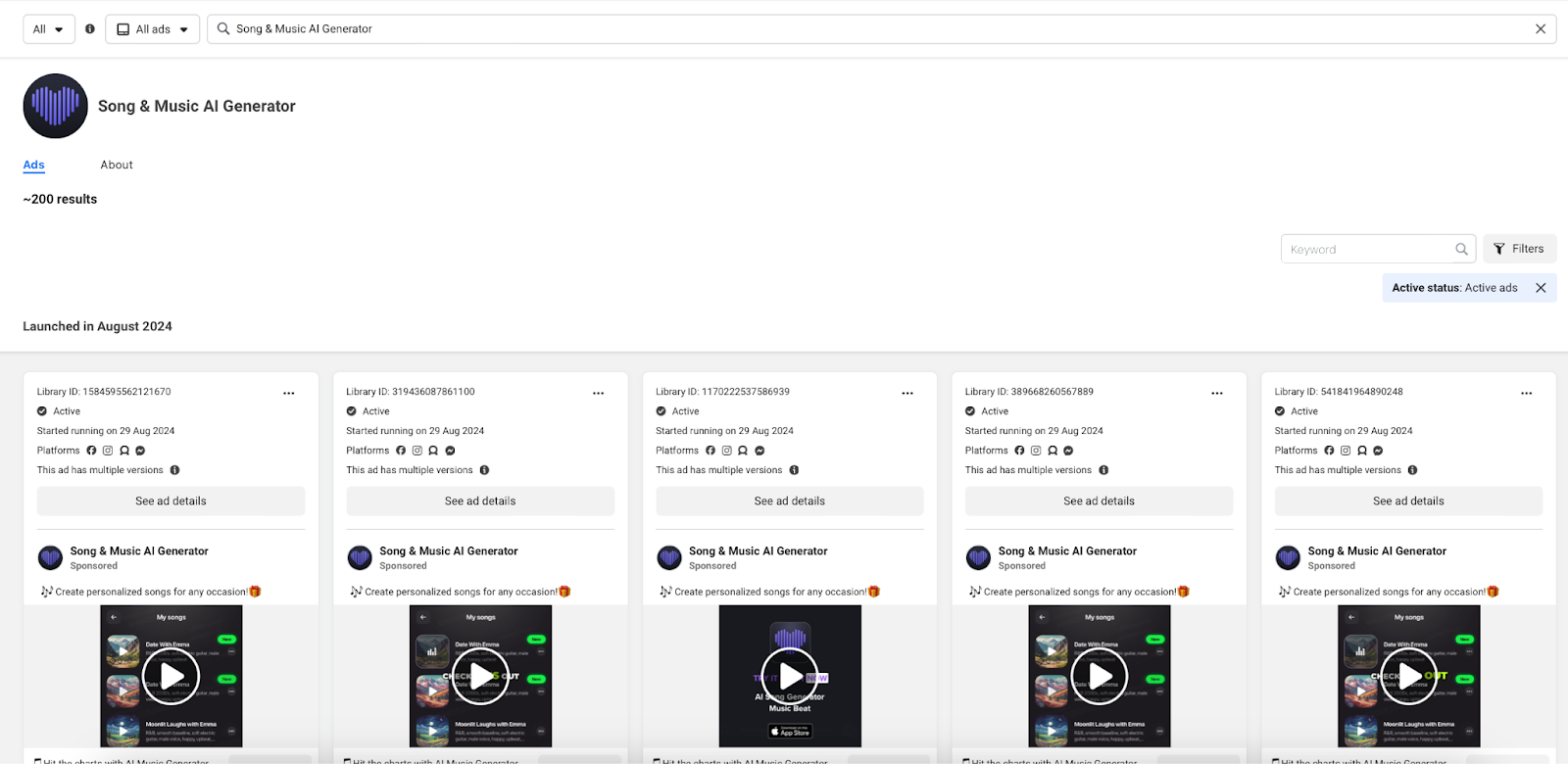This screenshot has height=764, width=1568.
Task: Open advertiser name link in ad 389668260567889
Action: (1067, 551)
